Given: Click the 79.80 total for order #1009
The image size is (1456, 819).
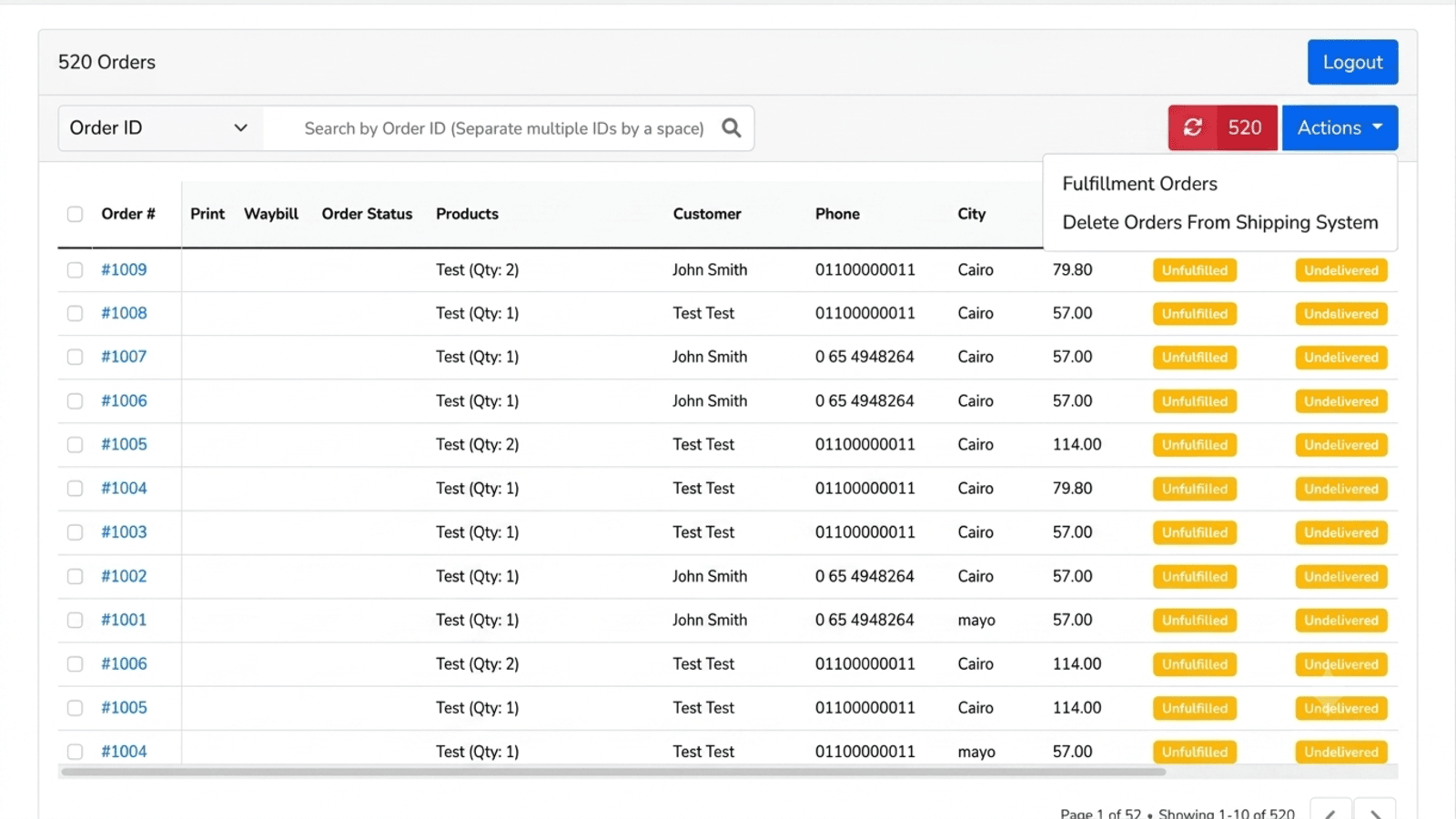Looking at the screenshot, I should 1072,269.
